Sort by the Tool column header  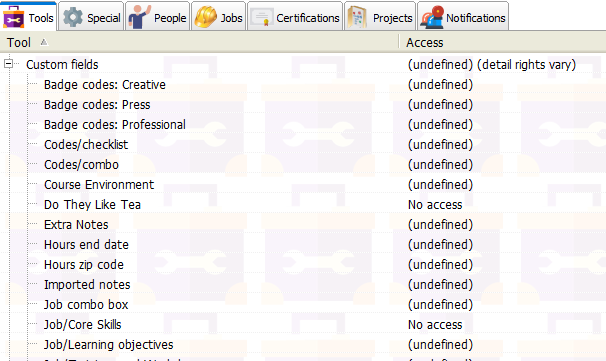199,42
